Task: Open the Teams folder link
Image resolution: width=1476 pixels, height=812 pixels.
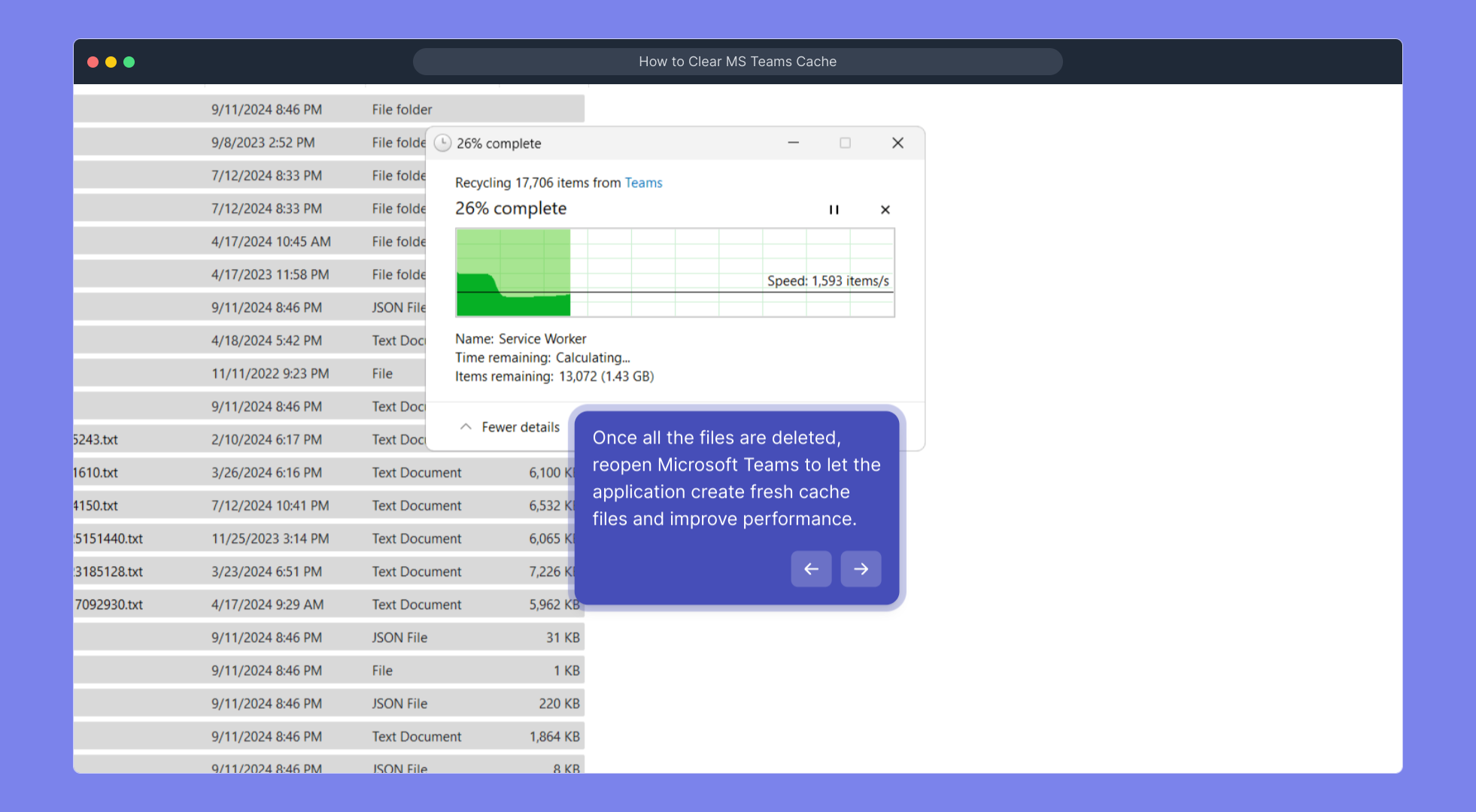Action: point(643,183)
